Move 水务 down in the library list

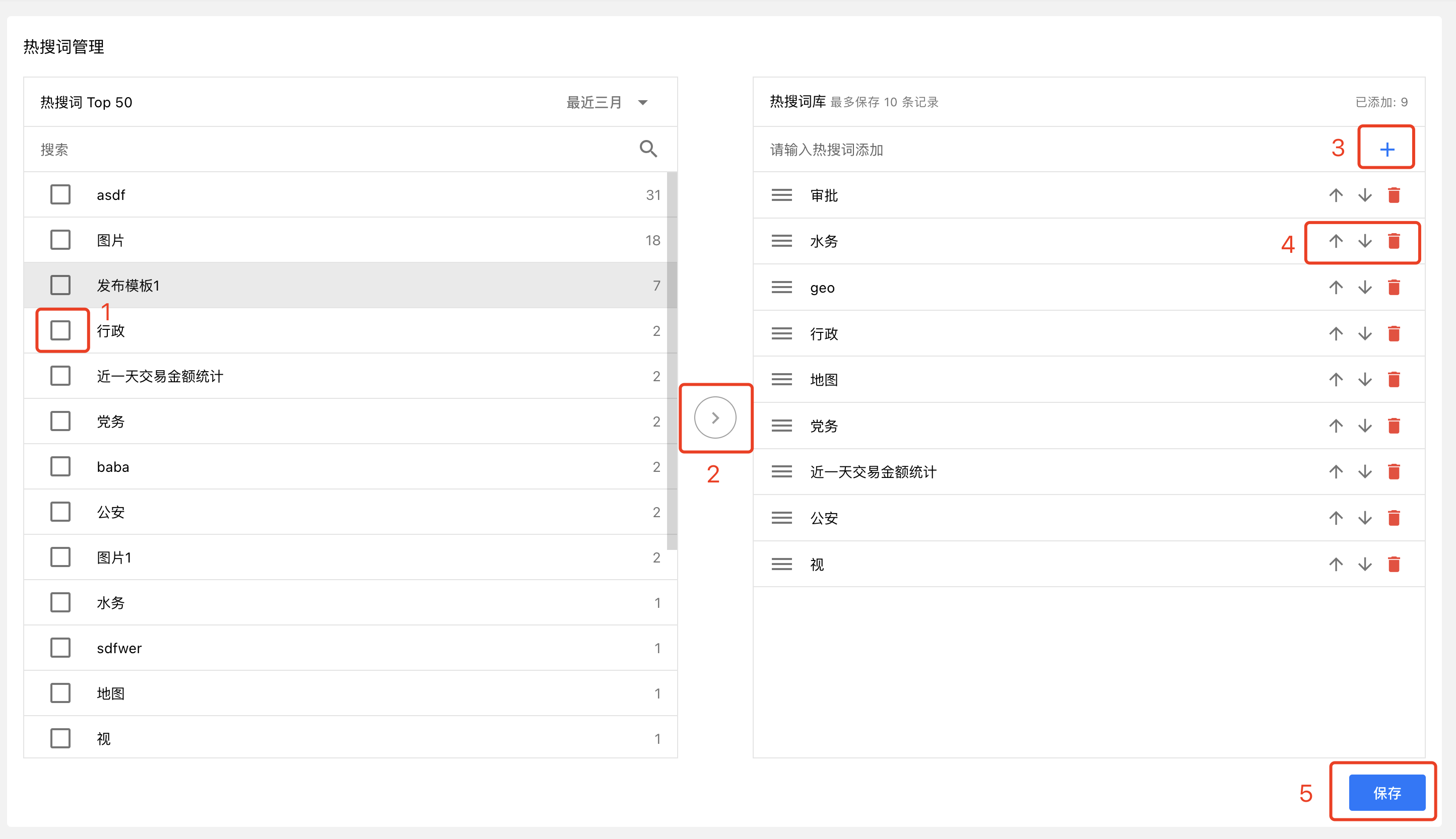pyautogui.click(x=1364, y=241)
